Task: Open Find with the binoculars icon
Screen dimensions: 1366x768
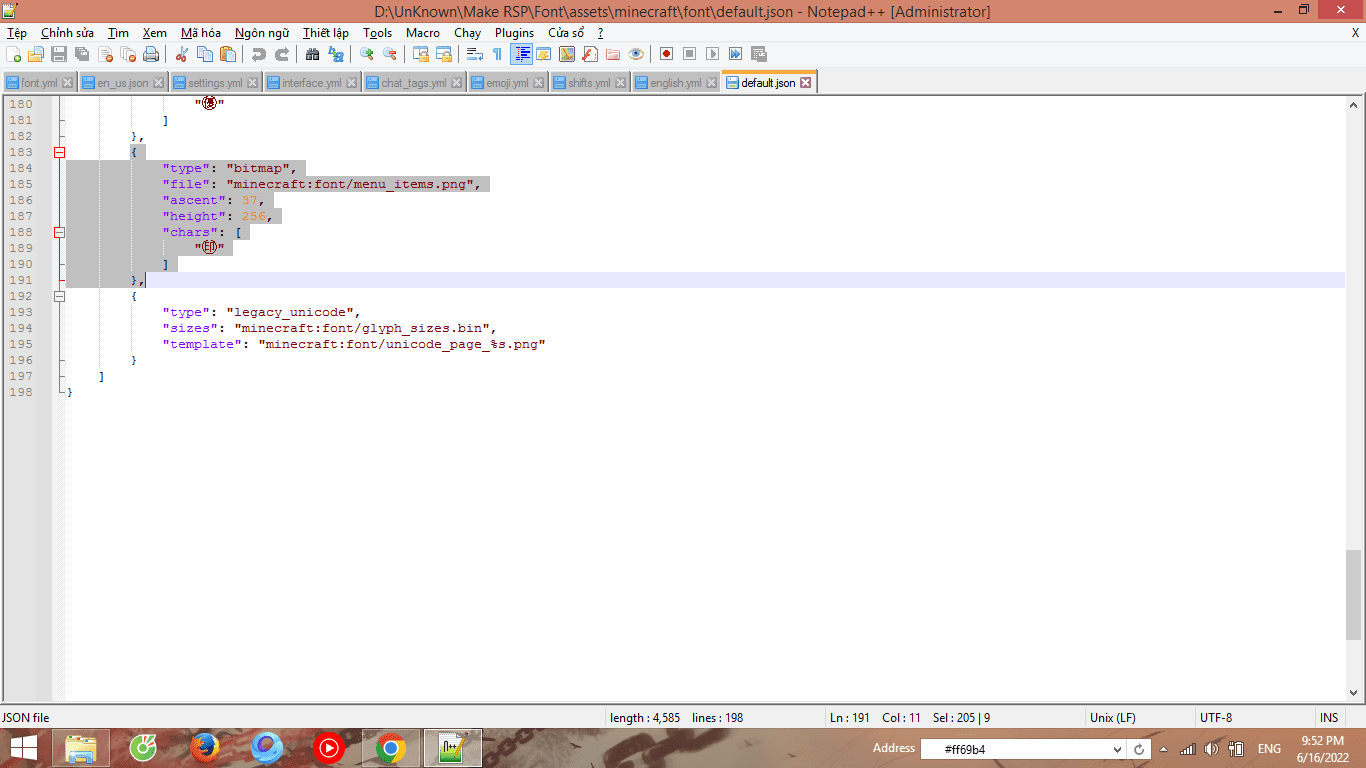Action: click(313, 54)
